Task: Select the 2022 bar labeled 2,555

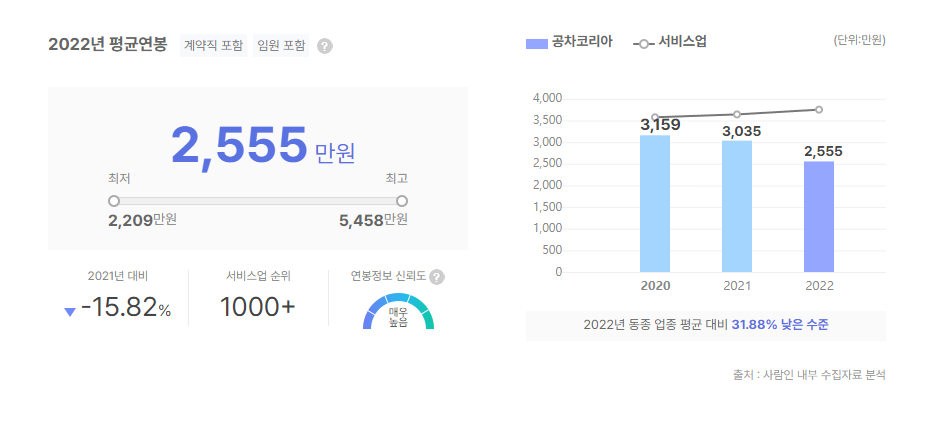Action: [819, 217]
